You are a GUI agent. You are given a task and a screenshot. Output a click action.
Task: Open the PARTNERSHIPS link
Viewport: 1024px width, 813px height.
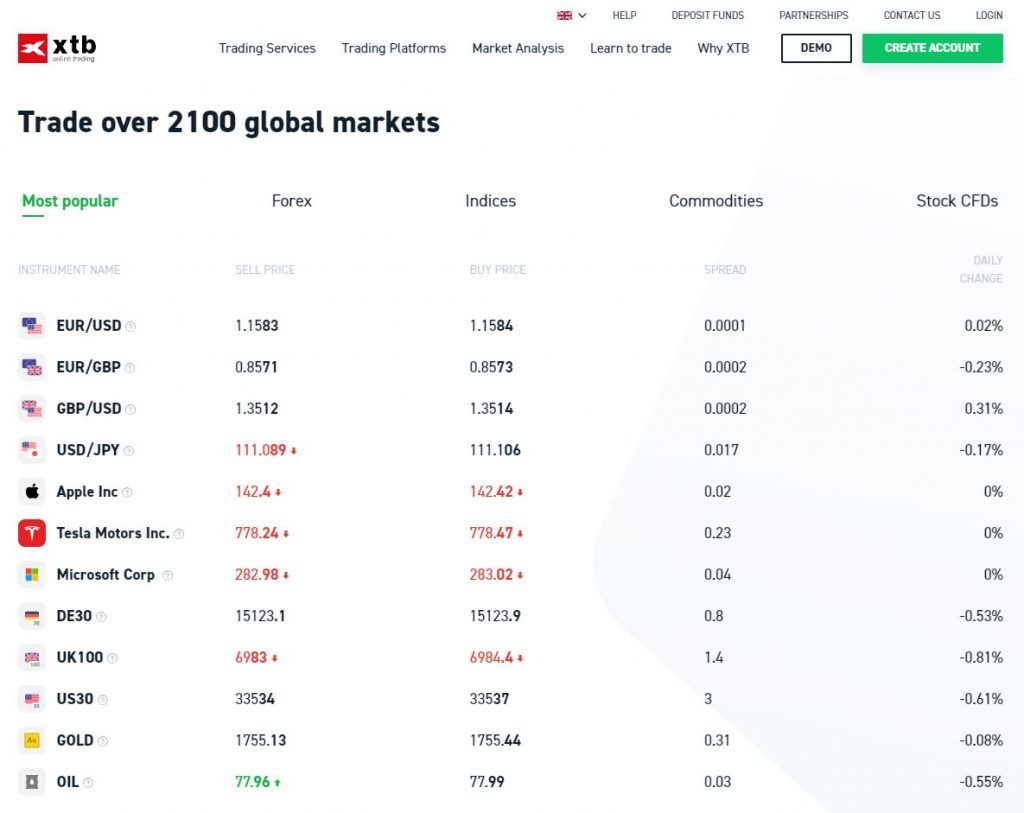coord(814,15)
